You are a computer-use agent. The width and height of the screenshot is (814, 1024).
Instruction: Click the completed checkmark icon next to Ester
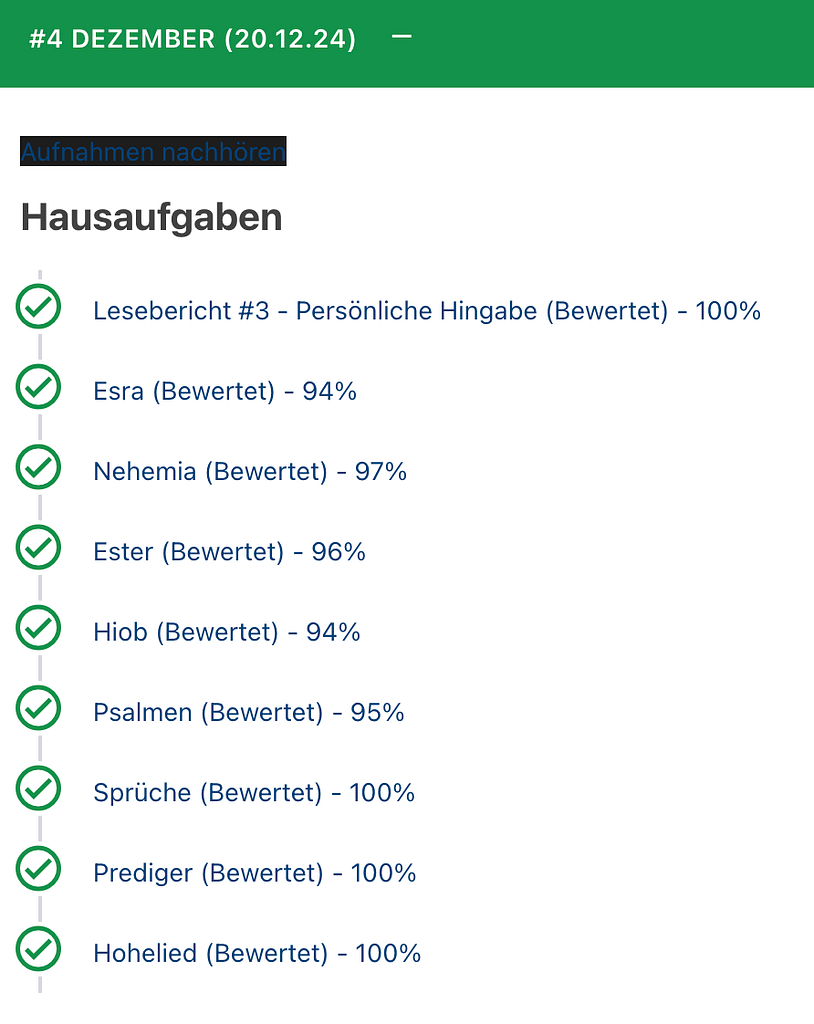[x=39, y=547]
